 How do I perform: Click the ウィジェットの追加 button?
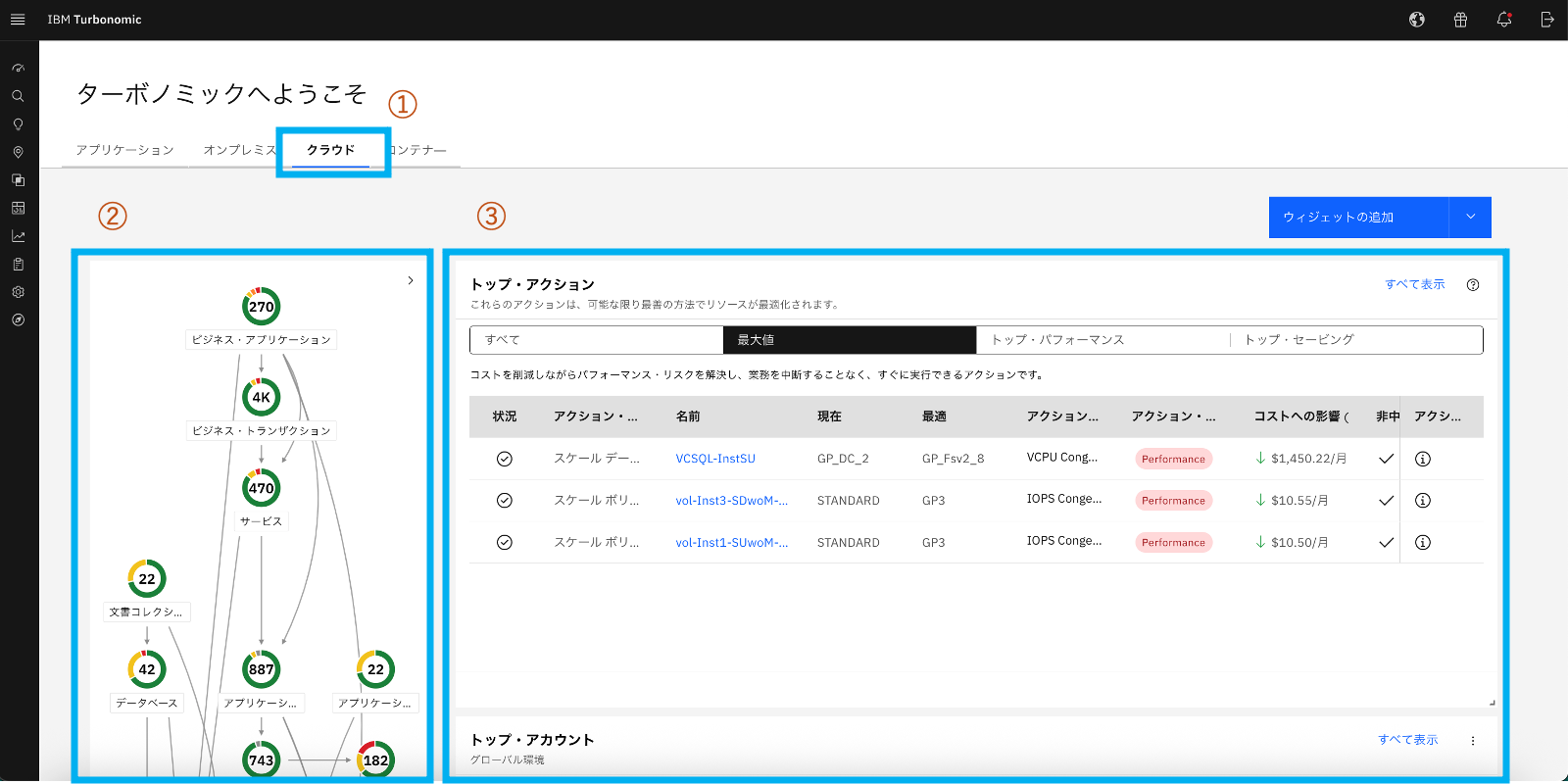1358,218
